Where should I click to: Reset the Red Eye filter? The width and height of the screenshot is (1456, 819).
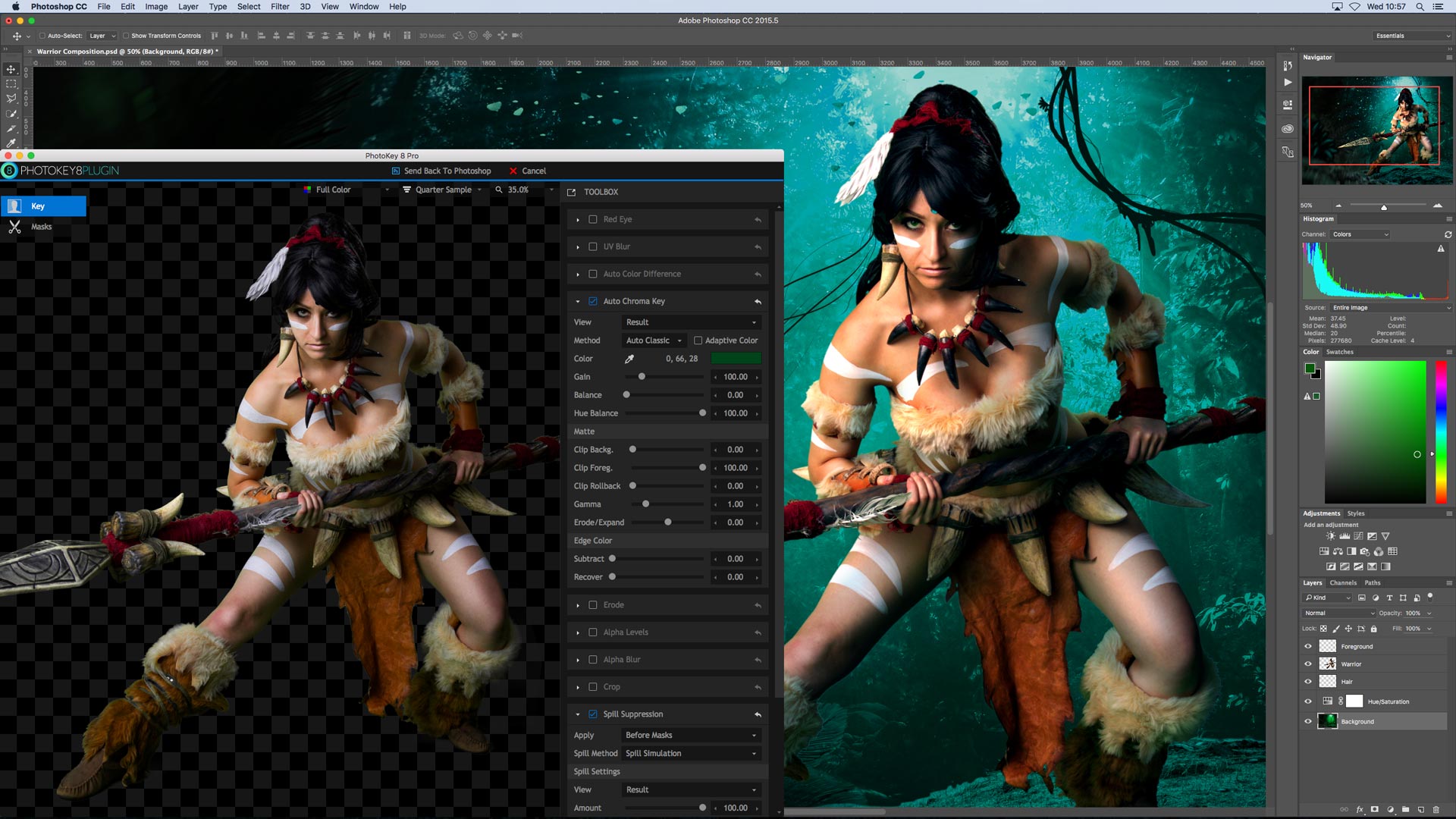click(758, 220)
